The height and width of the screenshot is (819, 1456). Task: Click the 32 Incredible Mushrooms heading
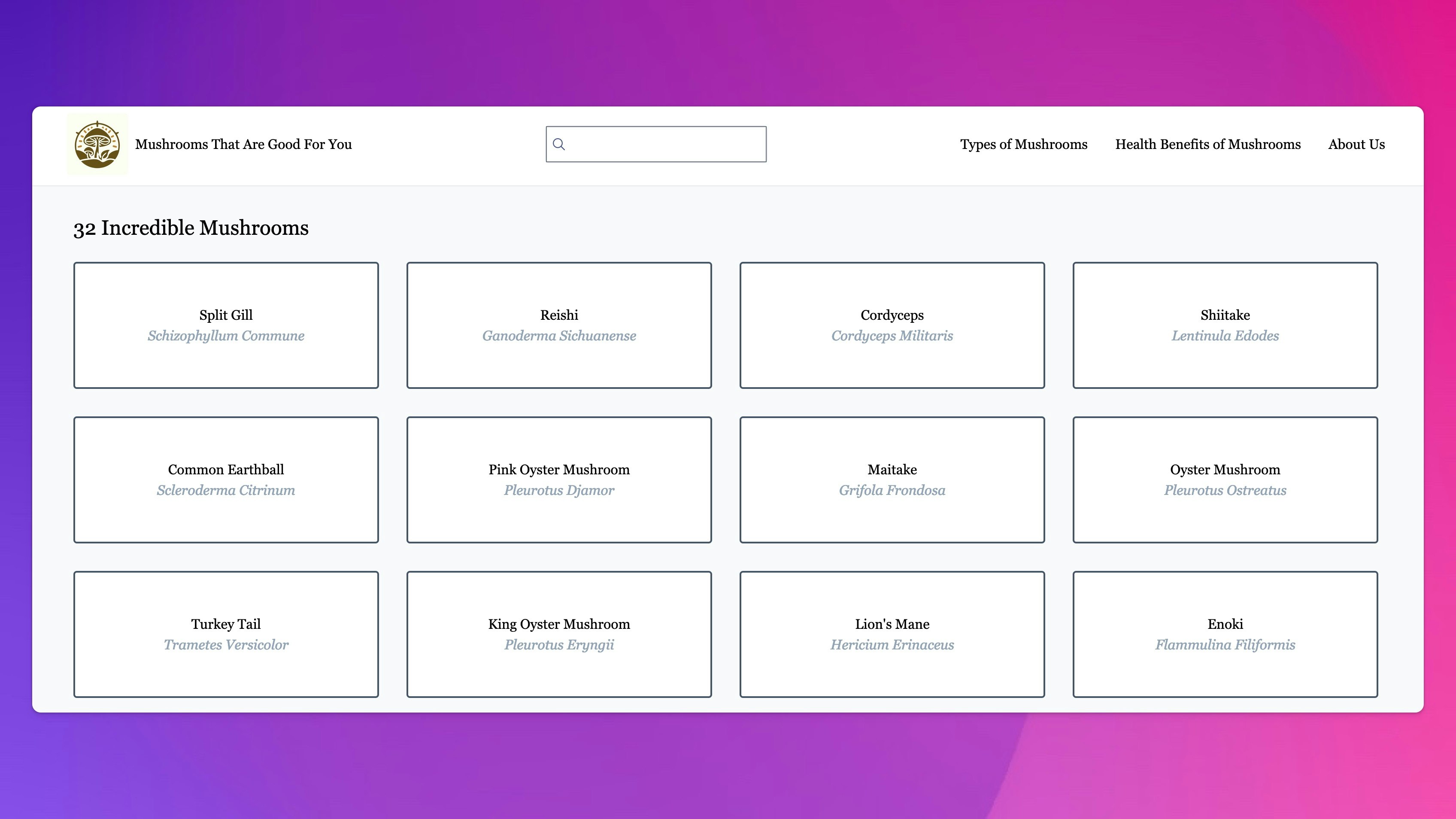(x=191, y=228)
